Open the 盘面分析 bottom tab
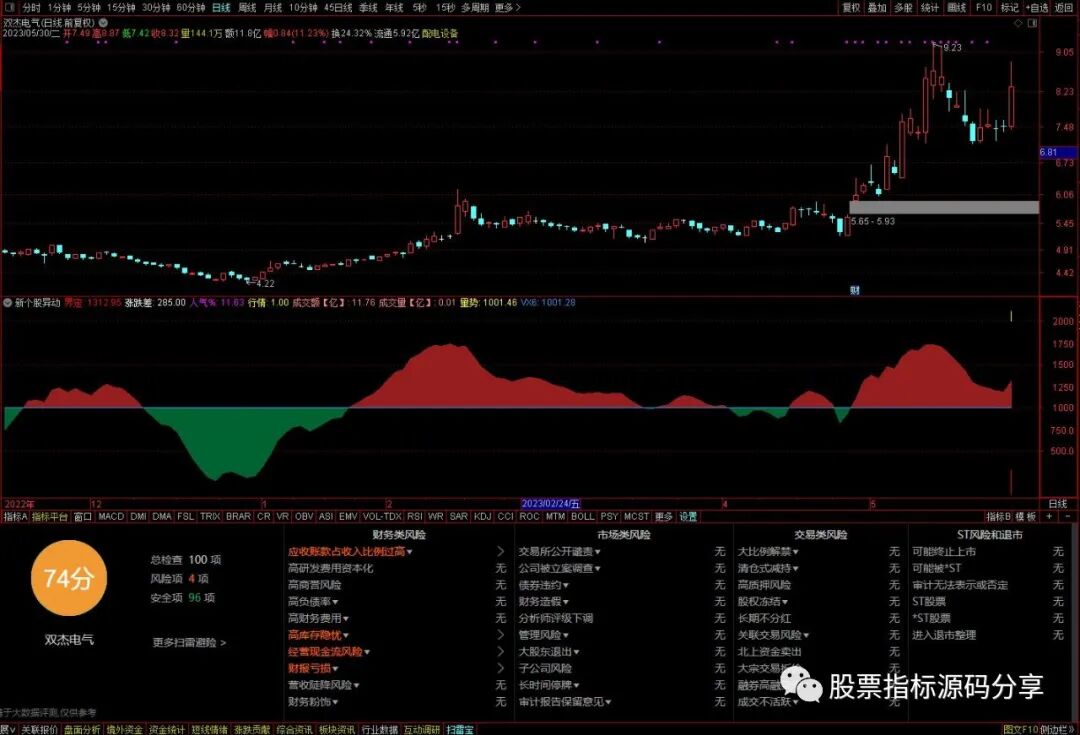 point(82,729)
